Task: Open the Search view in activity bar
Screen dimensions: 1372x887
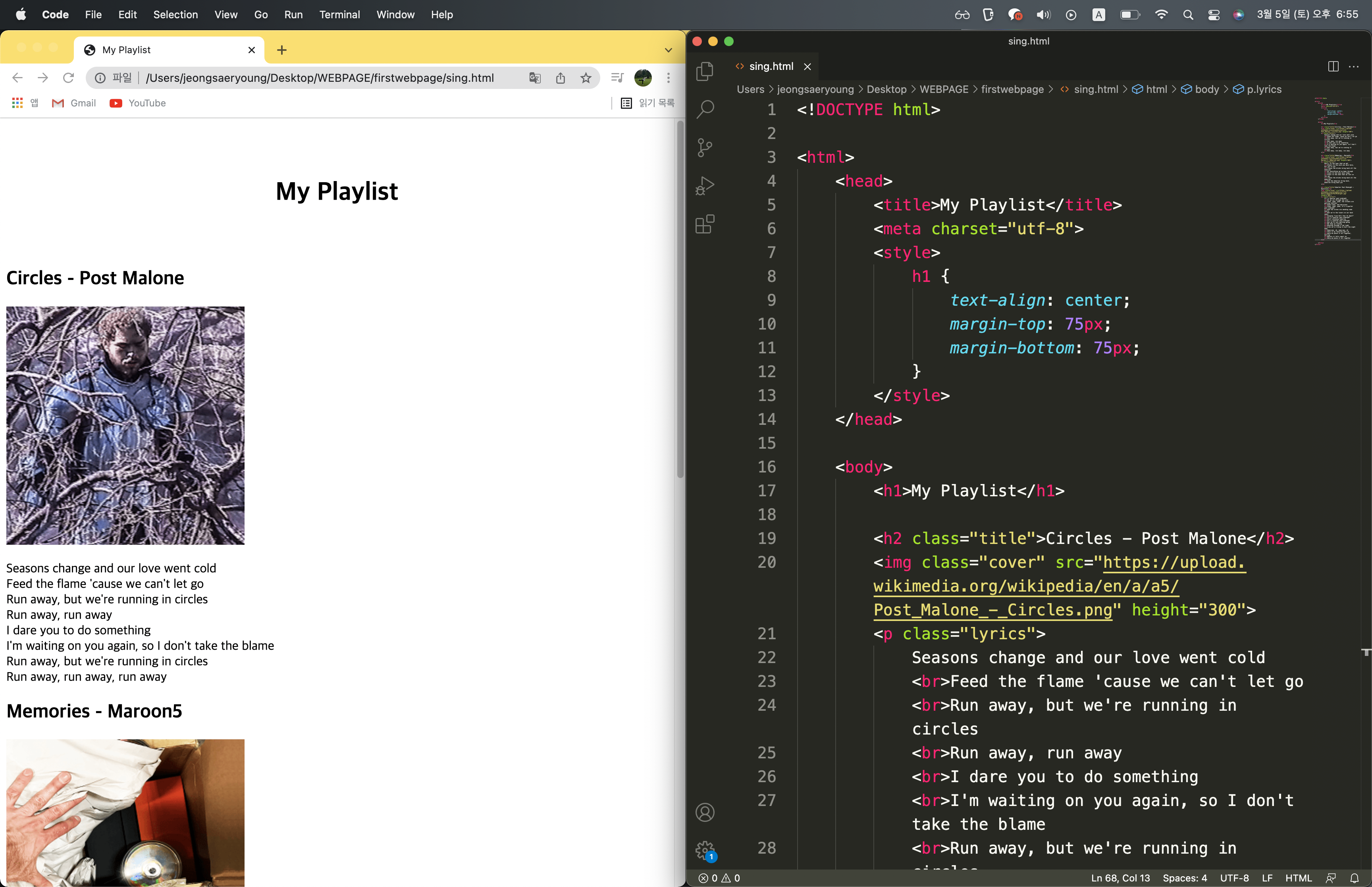Action: 705,109
